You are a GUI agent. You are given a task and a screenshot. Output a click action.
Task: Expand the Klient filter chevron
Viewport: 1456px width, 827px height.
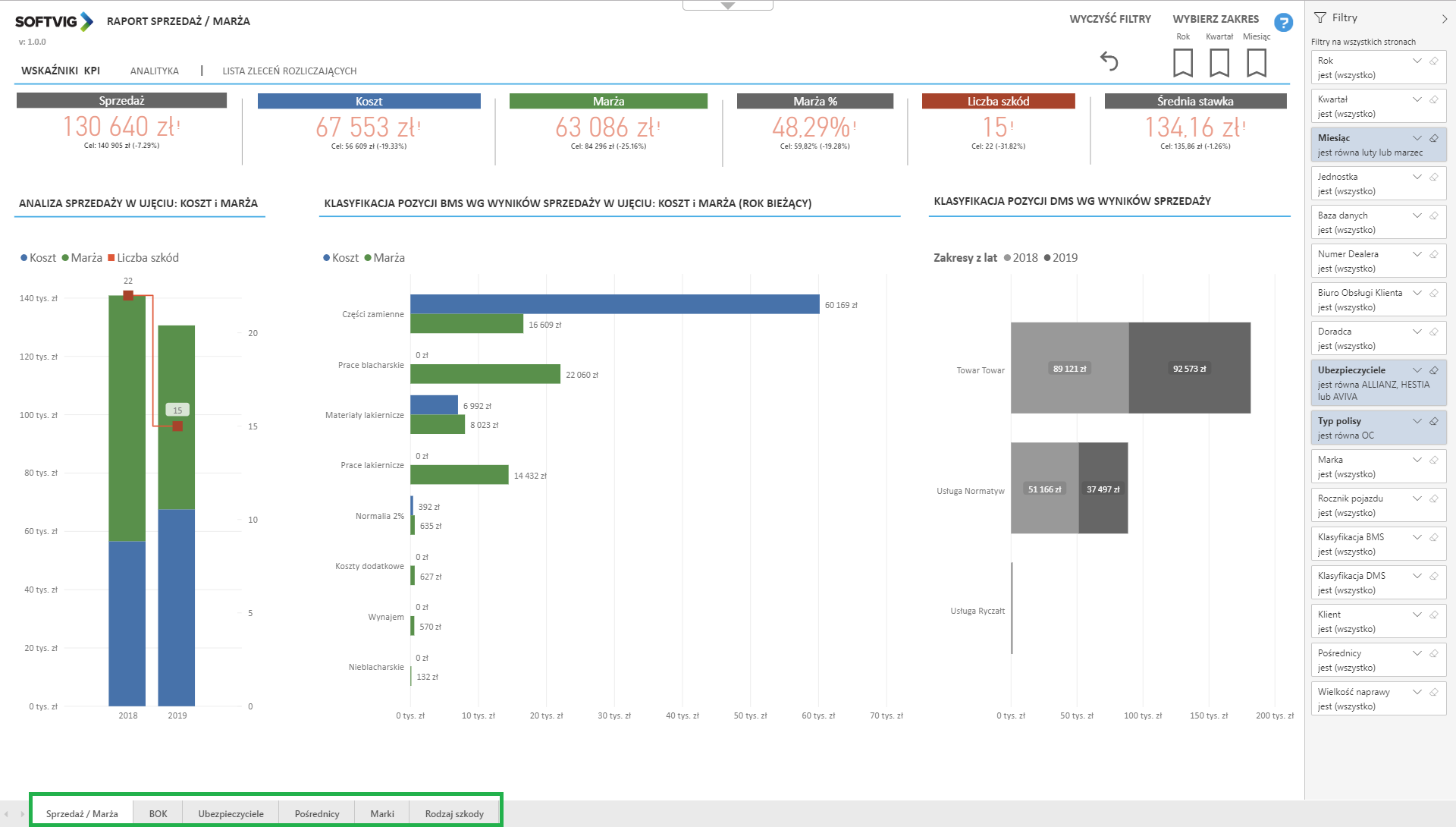[1417, 615]
